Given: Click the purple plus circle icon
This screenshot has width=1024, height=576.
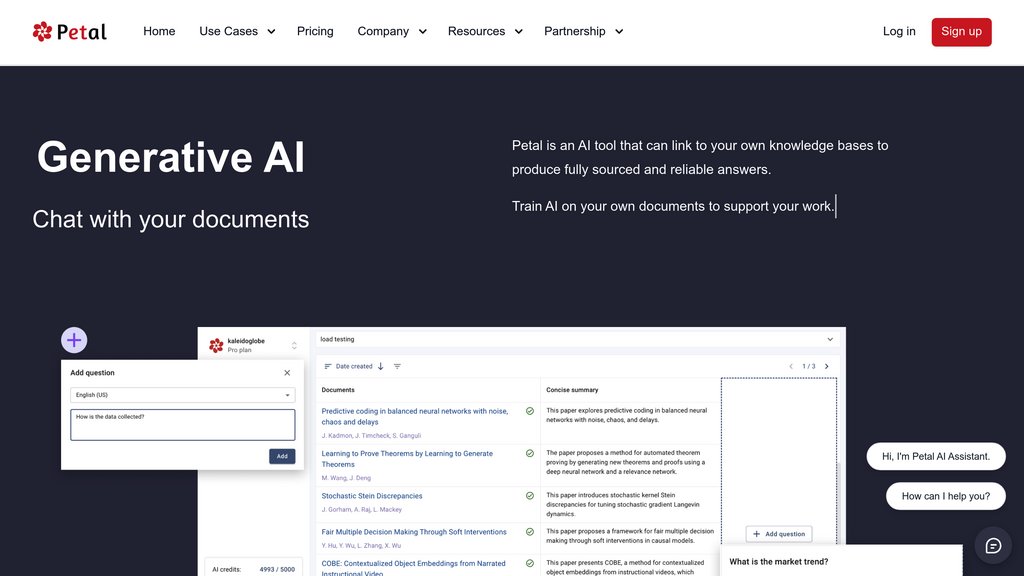Looking at the screenshot, I should pyautogui.click(x=74, y=340).
